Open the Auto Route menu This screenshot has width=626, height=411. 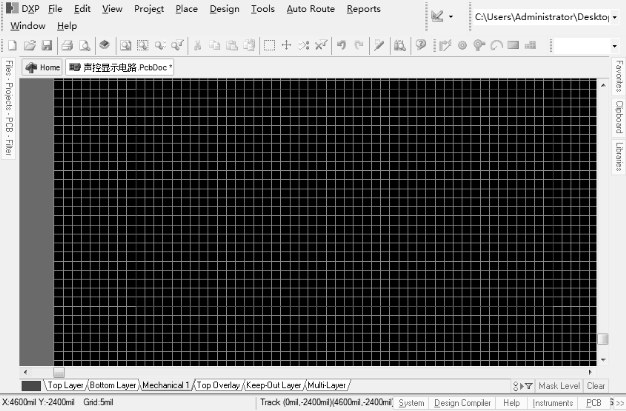point(311,9)
